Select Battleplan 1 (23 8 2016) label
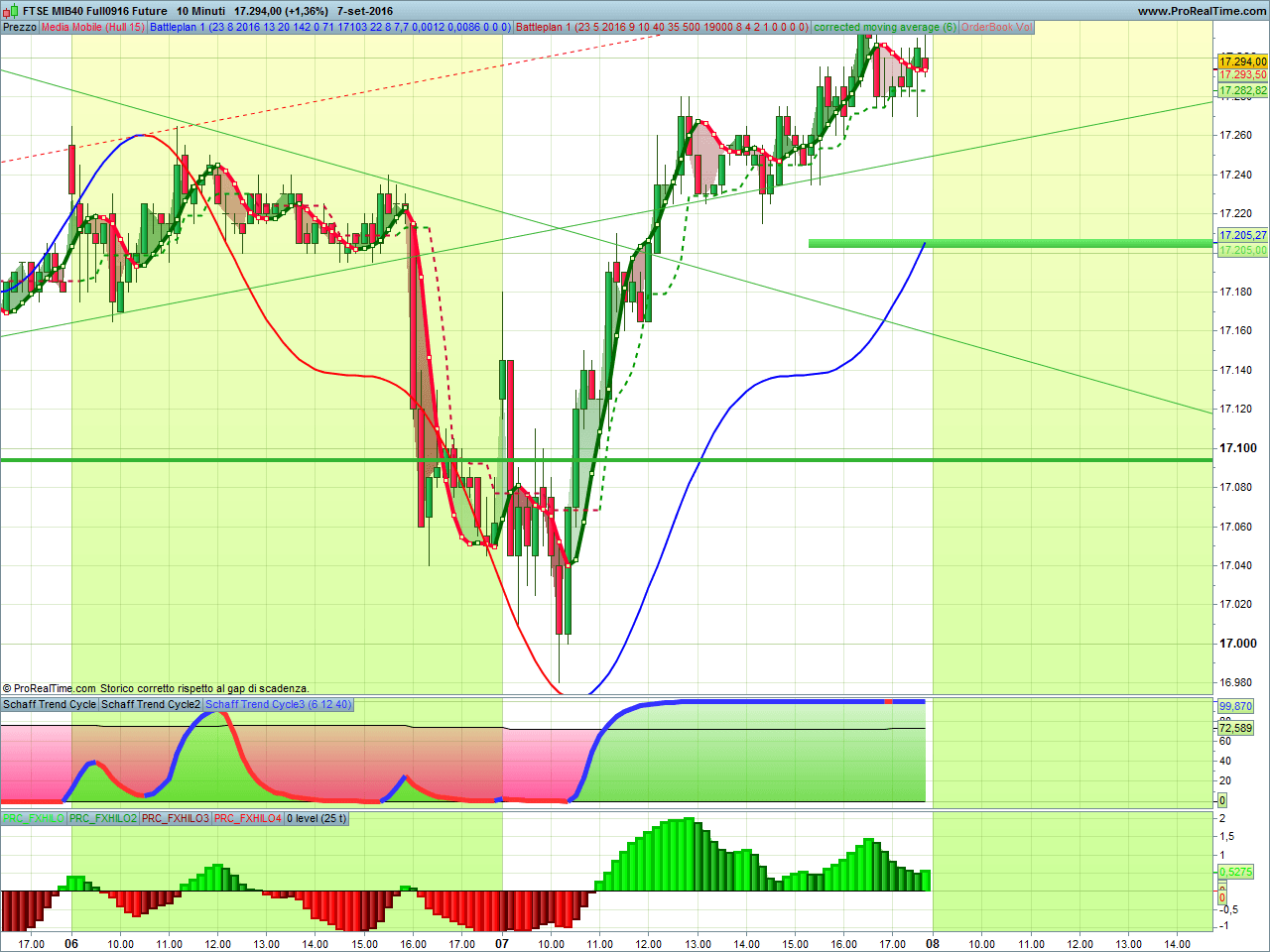The image size is (1270, 952). 330,27
